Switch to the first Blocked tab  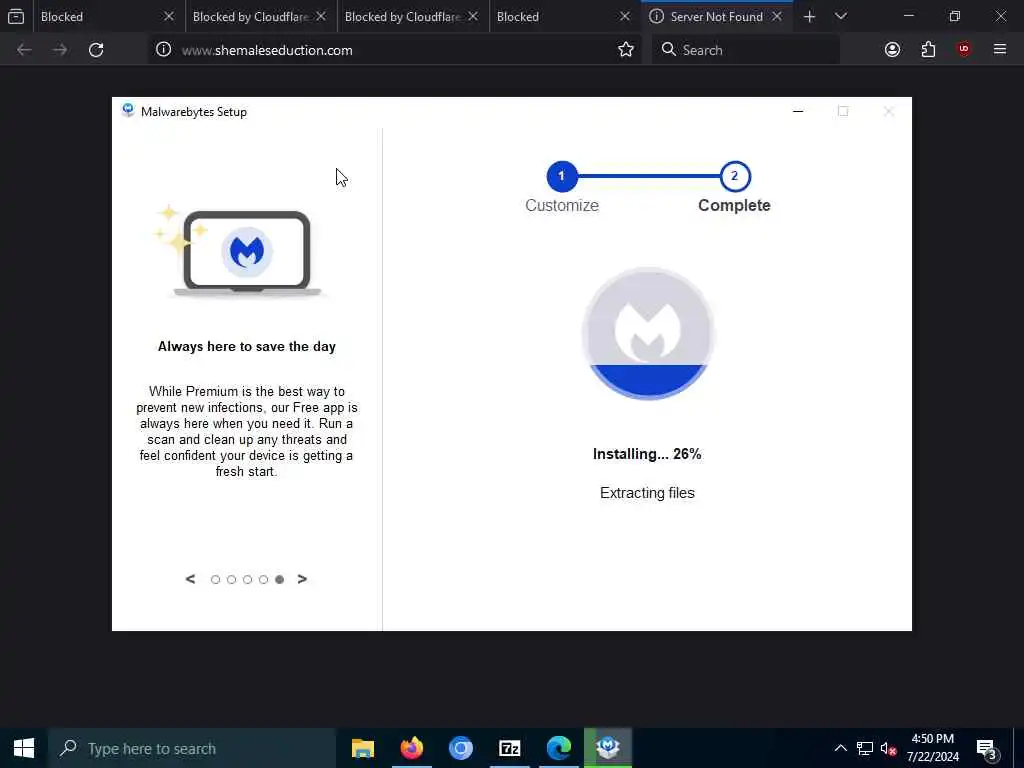click(97, 17)
